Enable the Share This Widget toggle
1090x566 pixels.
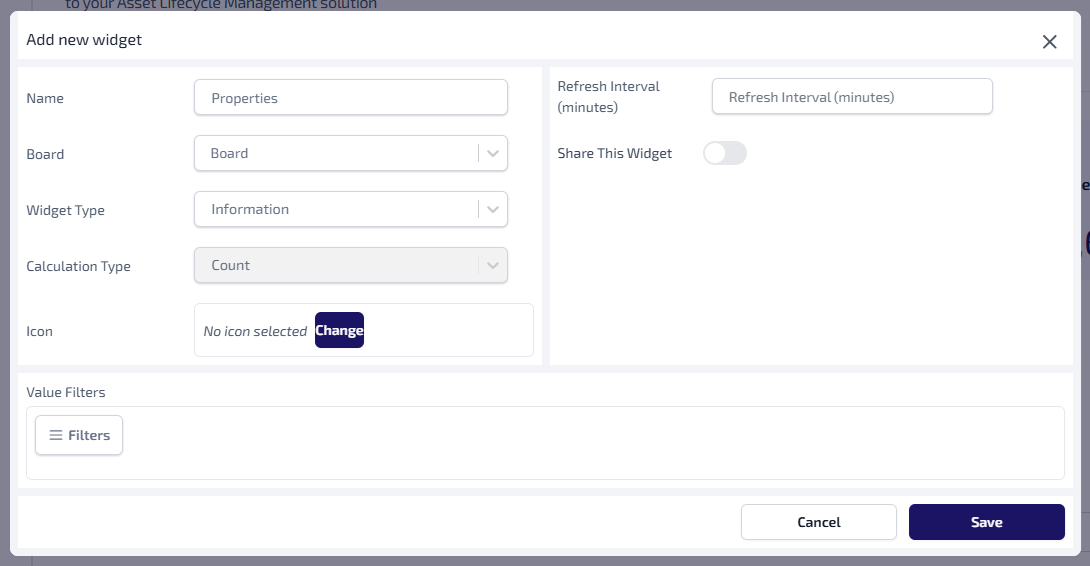[724, 153]
